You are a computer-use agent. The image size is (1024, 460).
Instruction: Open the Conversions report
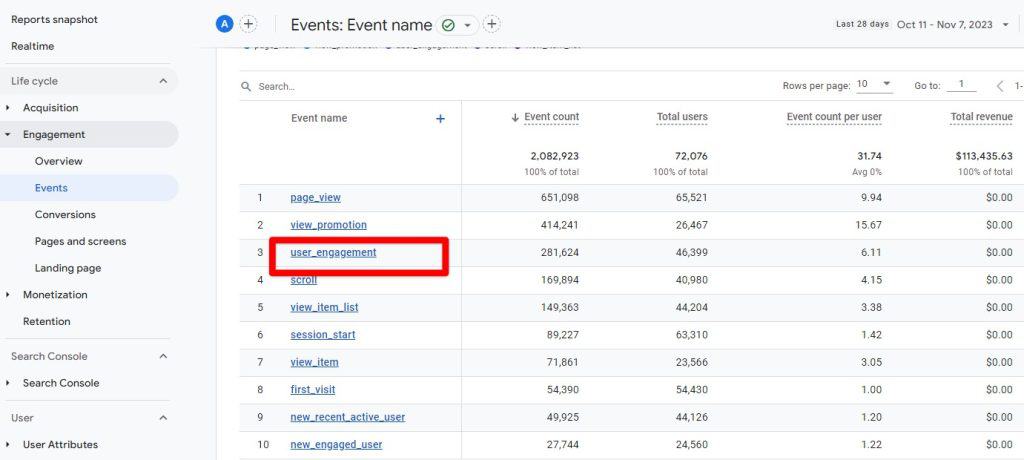click(x=65, y=215)
